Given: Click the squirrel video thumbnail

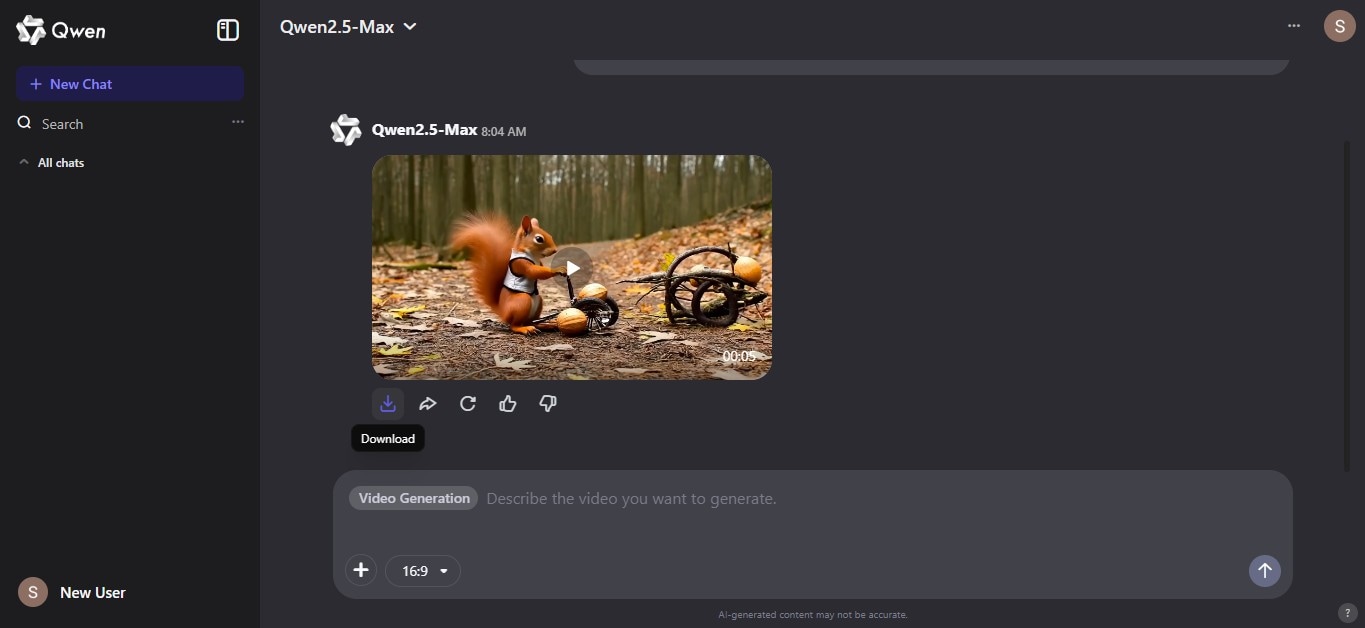Looking at the screenshot, I should coord(572,267).
